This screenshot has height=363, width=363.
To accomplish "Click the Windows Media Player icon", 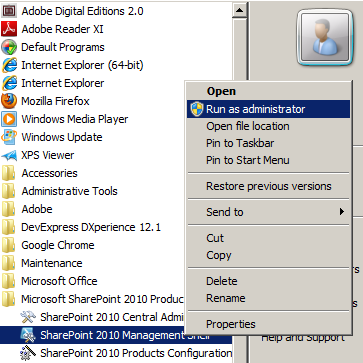I will [x=9, y=119].
